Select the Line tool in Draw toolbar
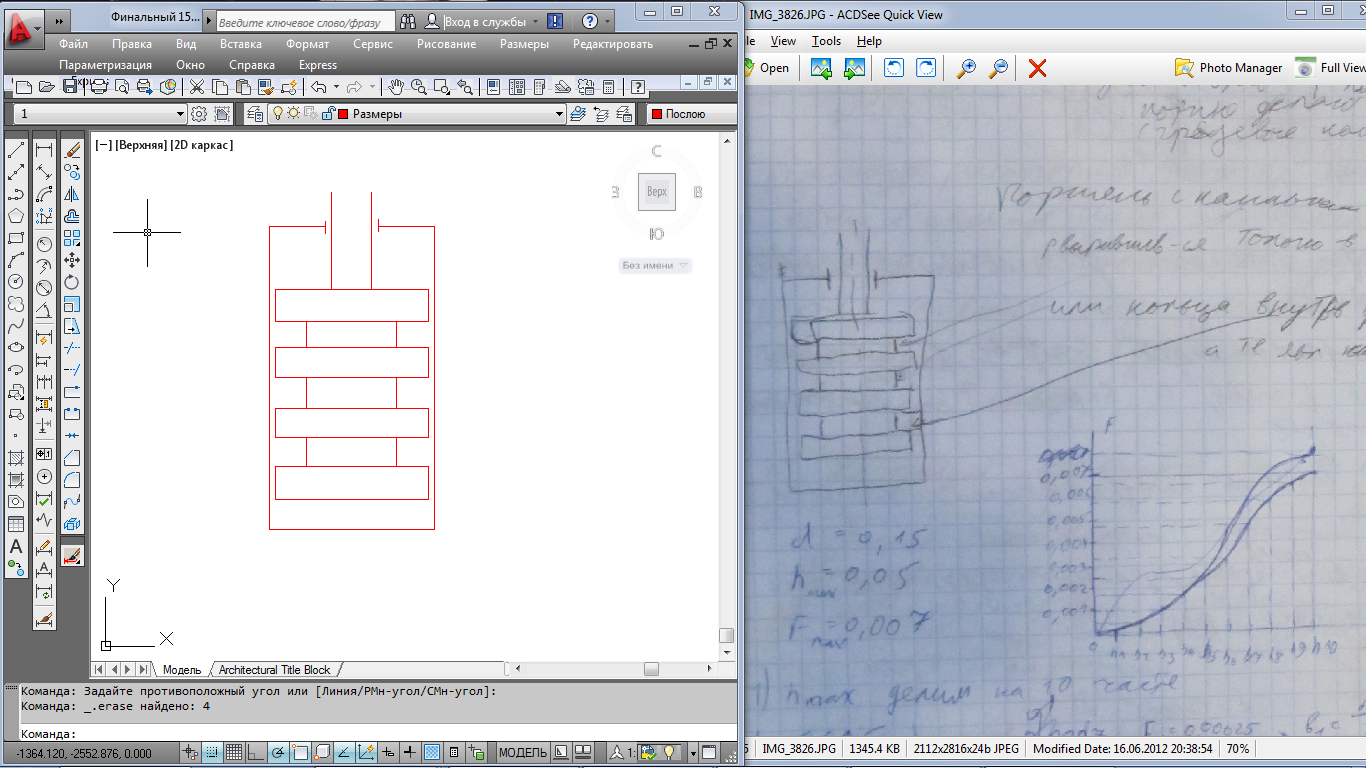Image resolution: width=1366 pixels, height=768 pixels. [16, 151]
